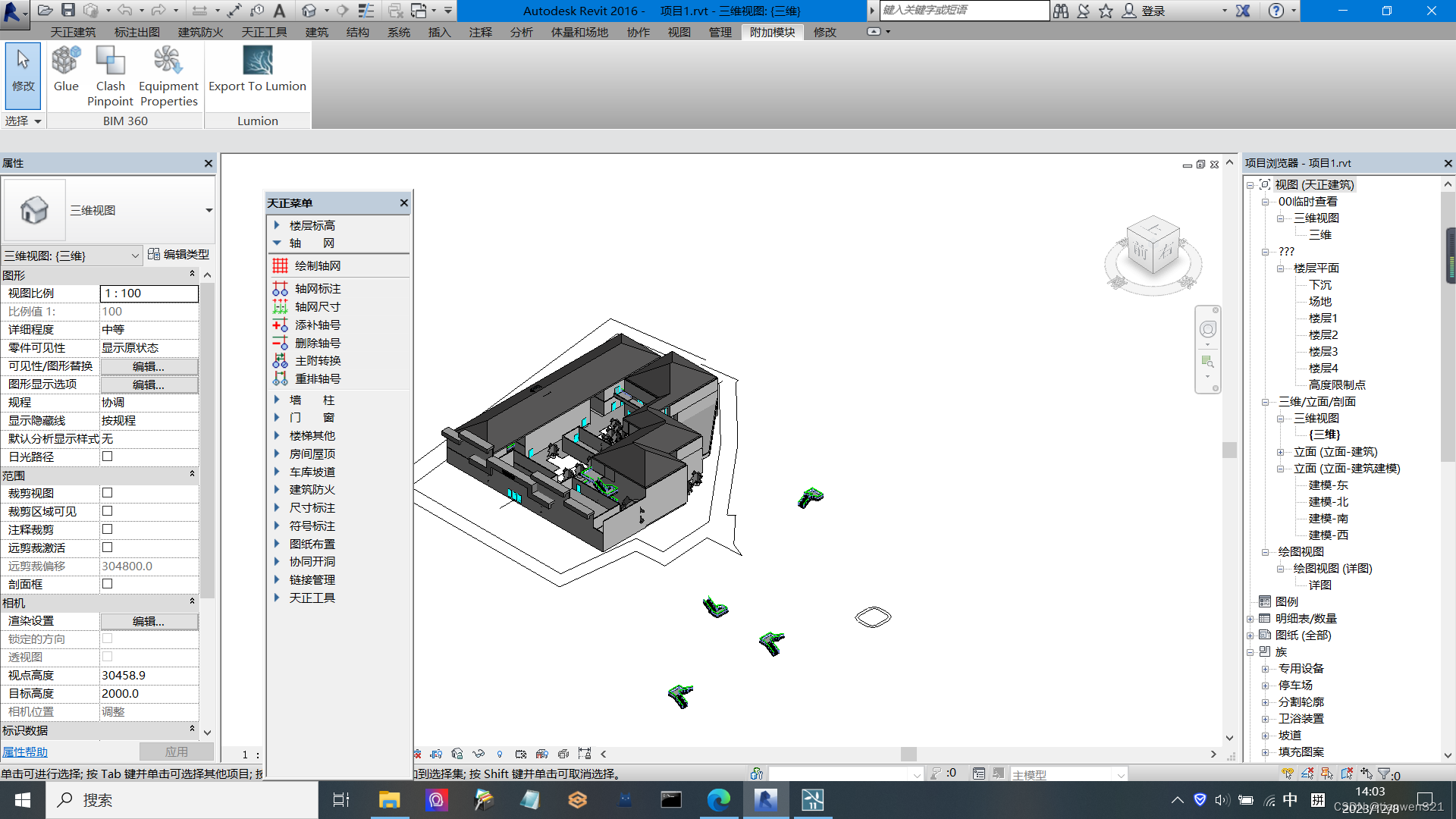Toggle the 剖面框 checkbox
Screen dimensions: 1456x819
pos(107,584)
